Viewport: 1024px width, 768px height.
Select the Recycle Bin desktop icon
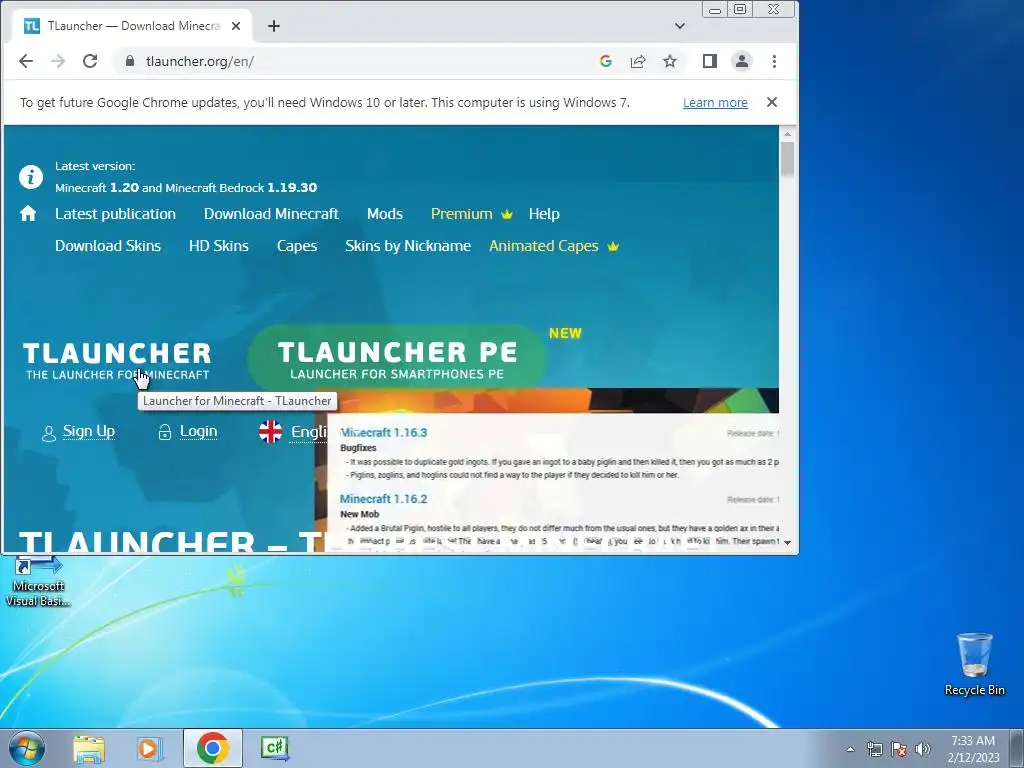pos(974,664)
